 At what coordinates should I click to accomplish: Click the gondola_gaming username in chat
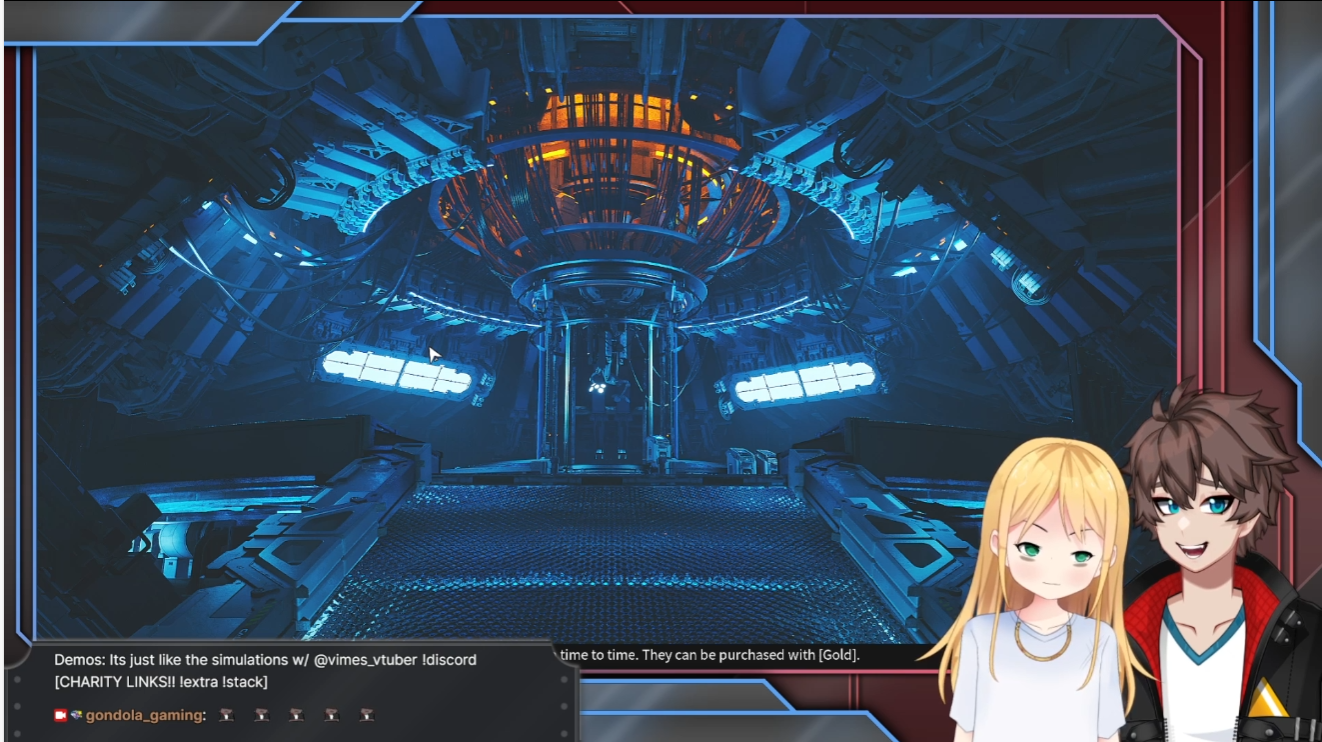[143, 715]
